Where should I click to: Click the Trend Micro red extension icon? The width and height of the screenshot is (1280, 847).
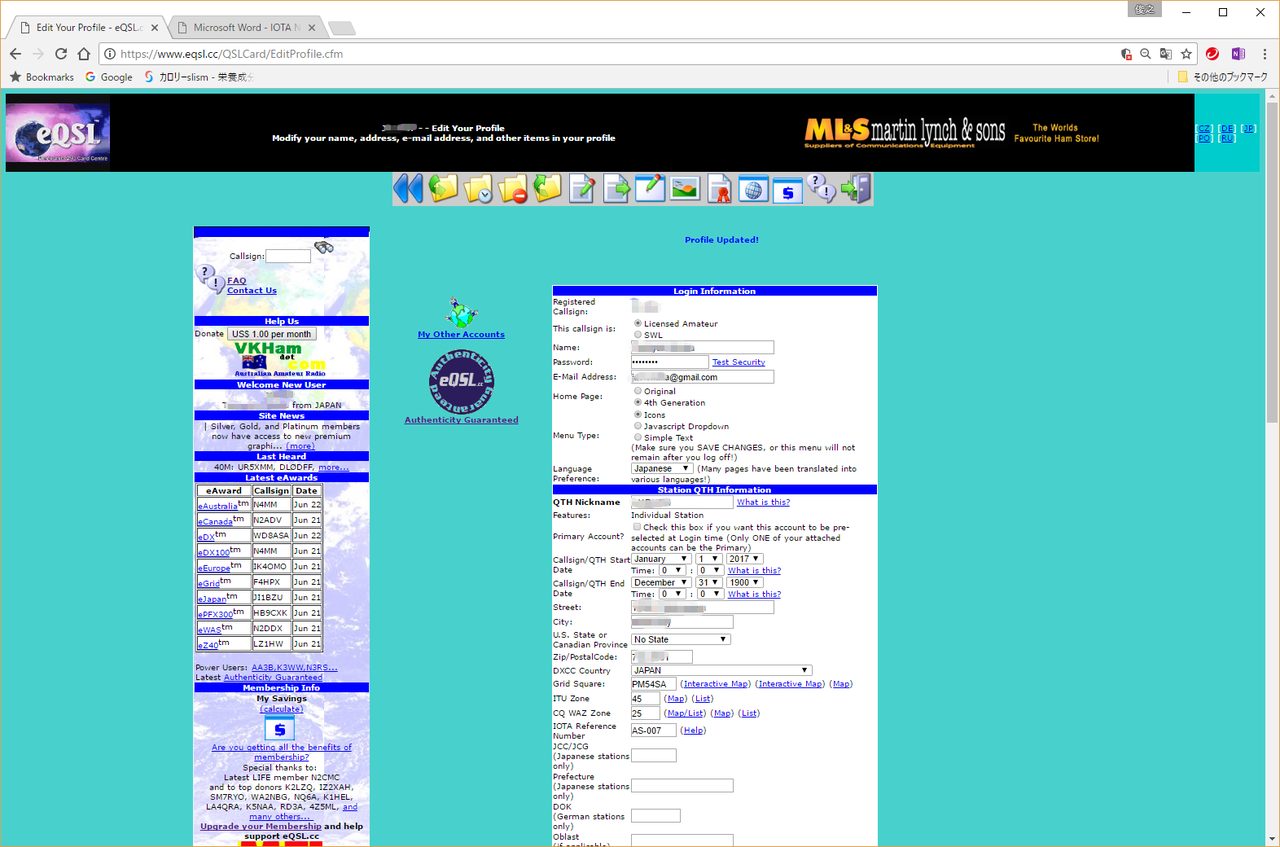1213,54
